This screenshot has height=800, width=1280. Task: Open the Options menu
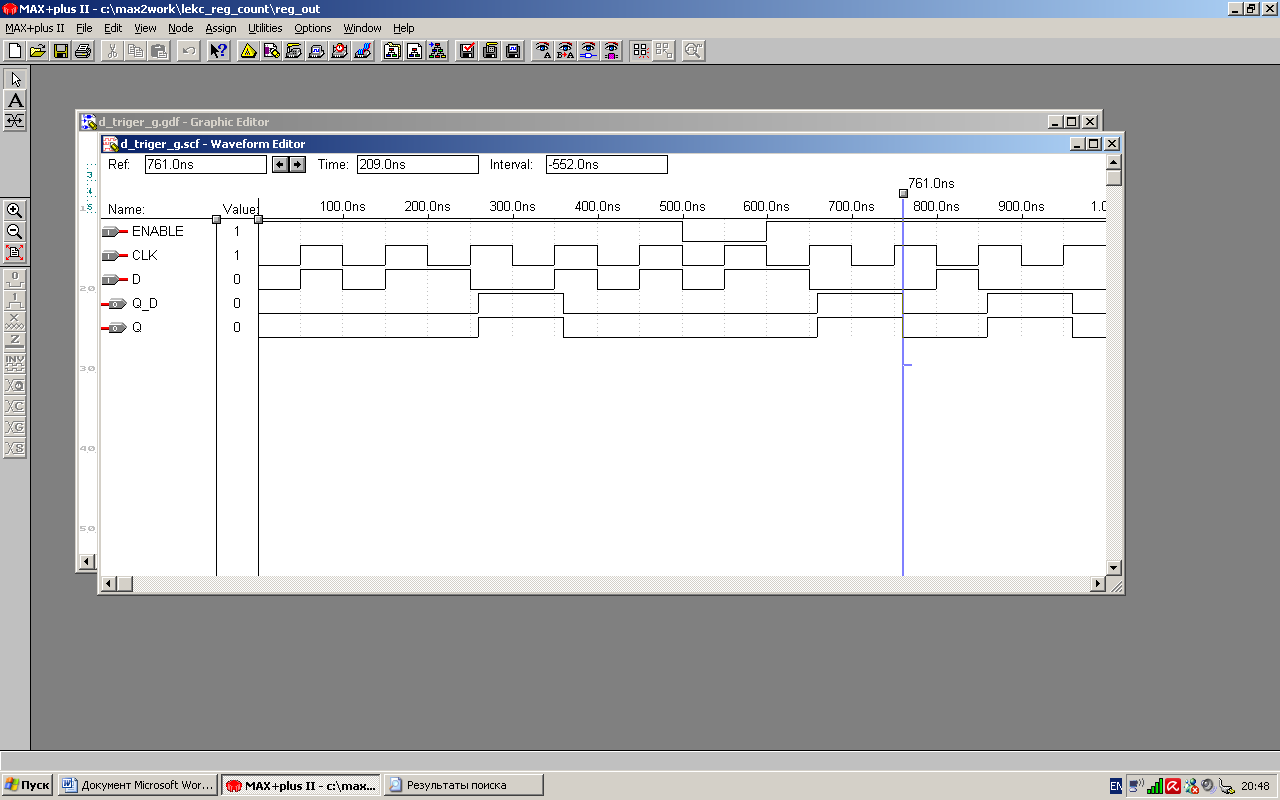point(313,28)
